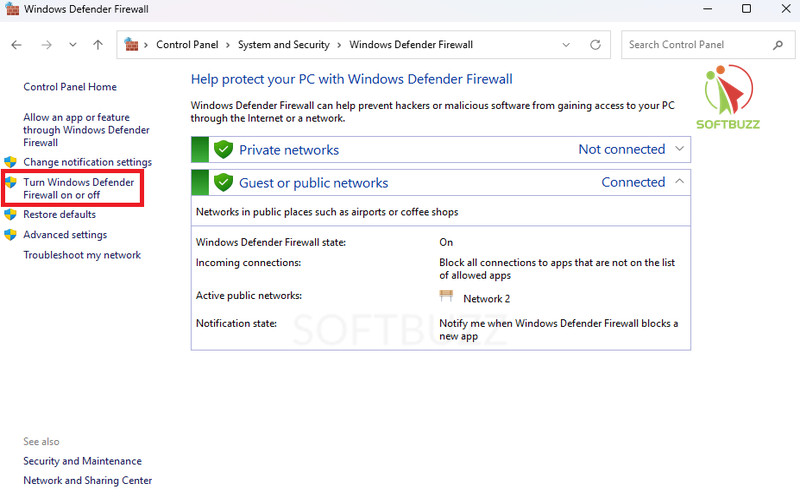Open System and Security breadcrumb
This screenshot has width=800, height=500.
tap(284, 44)
